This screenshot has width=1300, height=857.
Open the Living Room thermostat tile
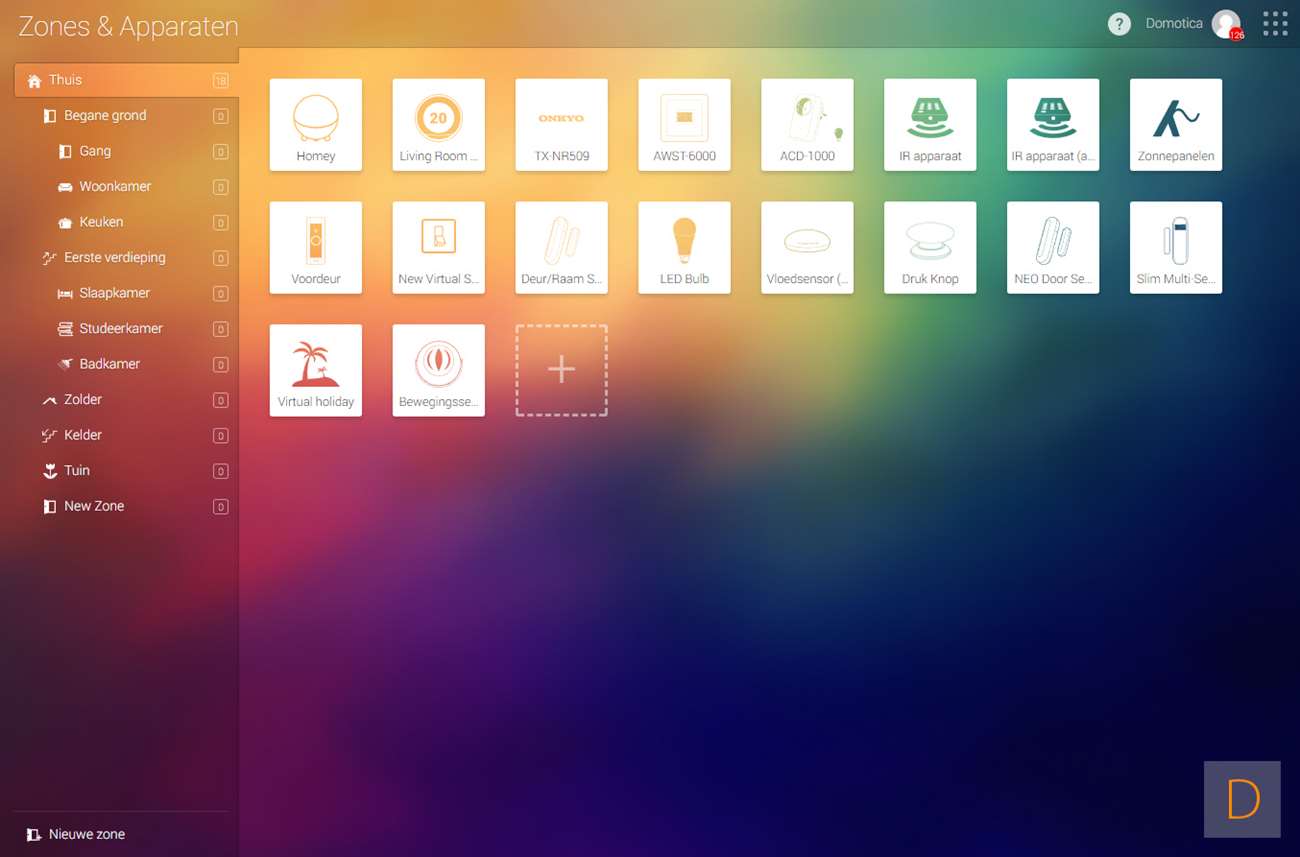[x=439, y=125]
